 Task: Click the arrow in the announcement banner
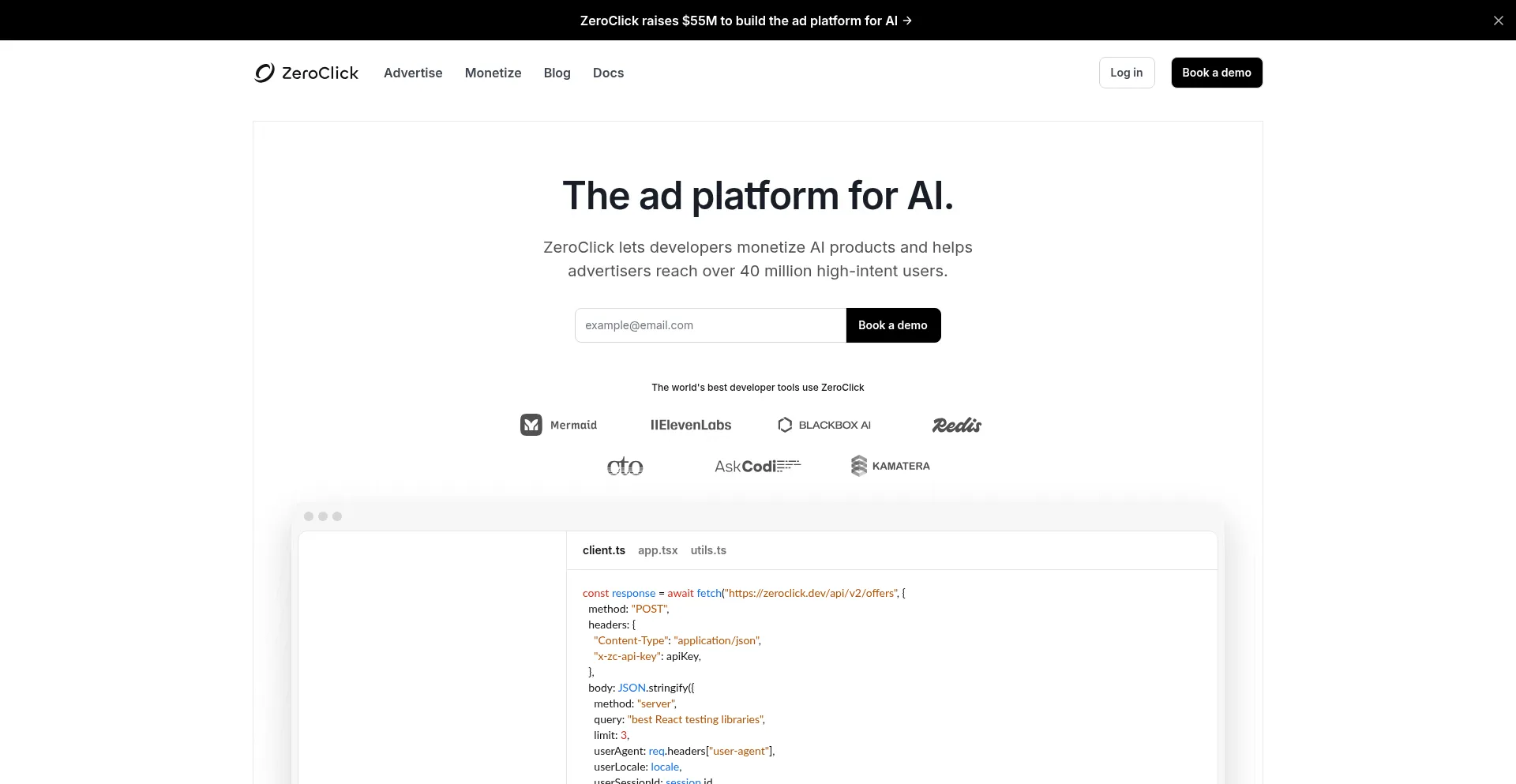(x=907, y=21)
